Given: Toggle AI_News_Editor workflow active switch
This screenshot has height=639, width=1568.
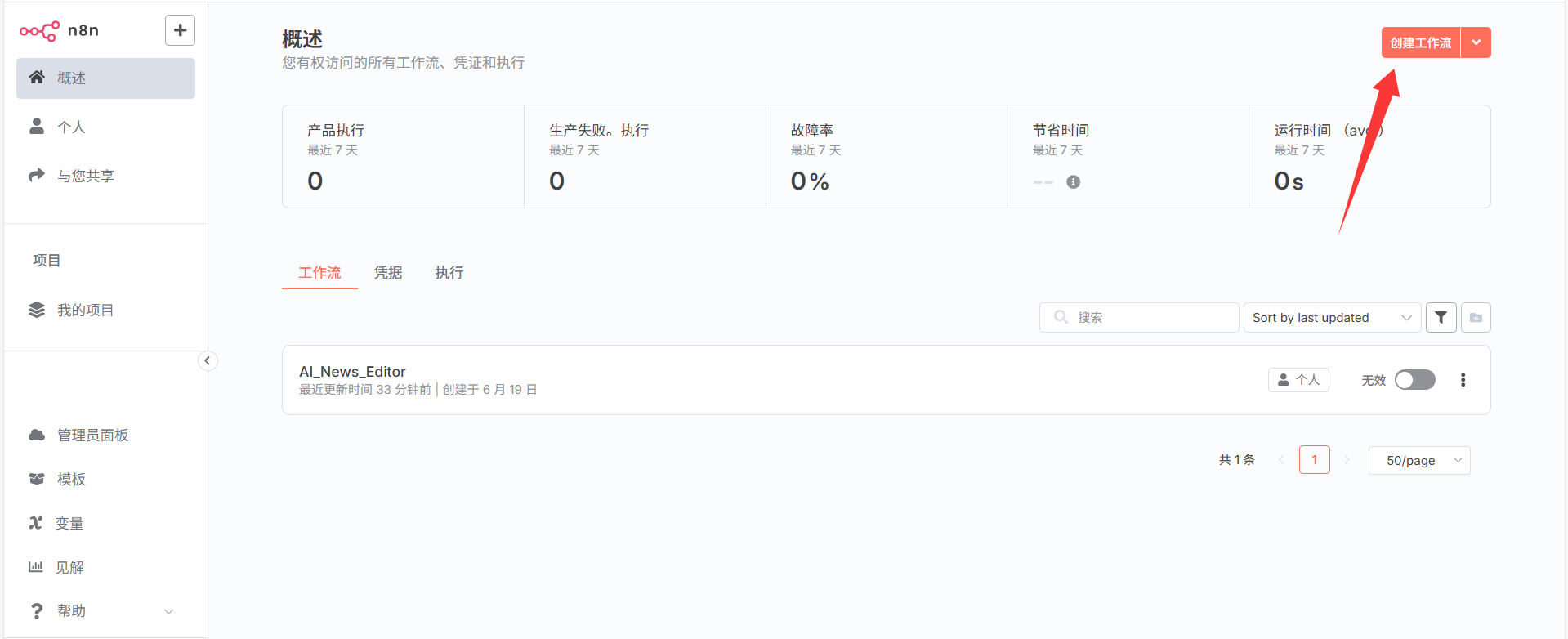Looking at the screenshot, I should 1414,380.
